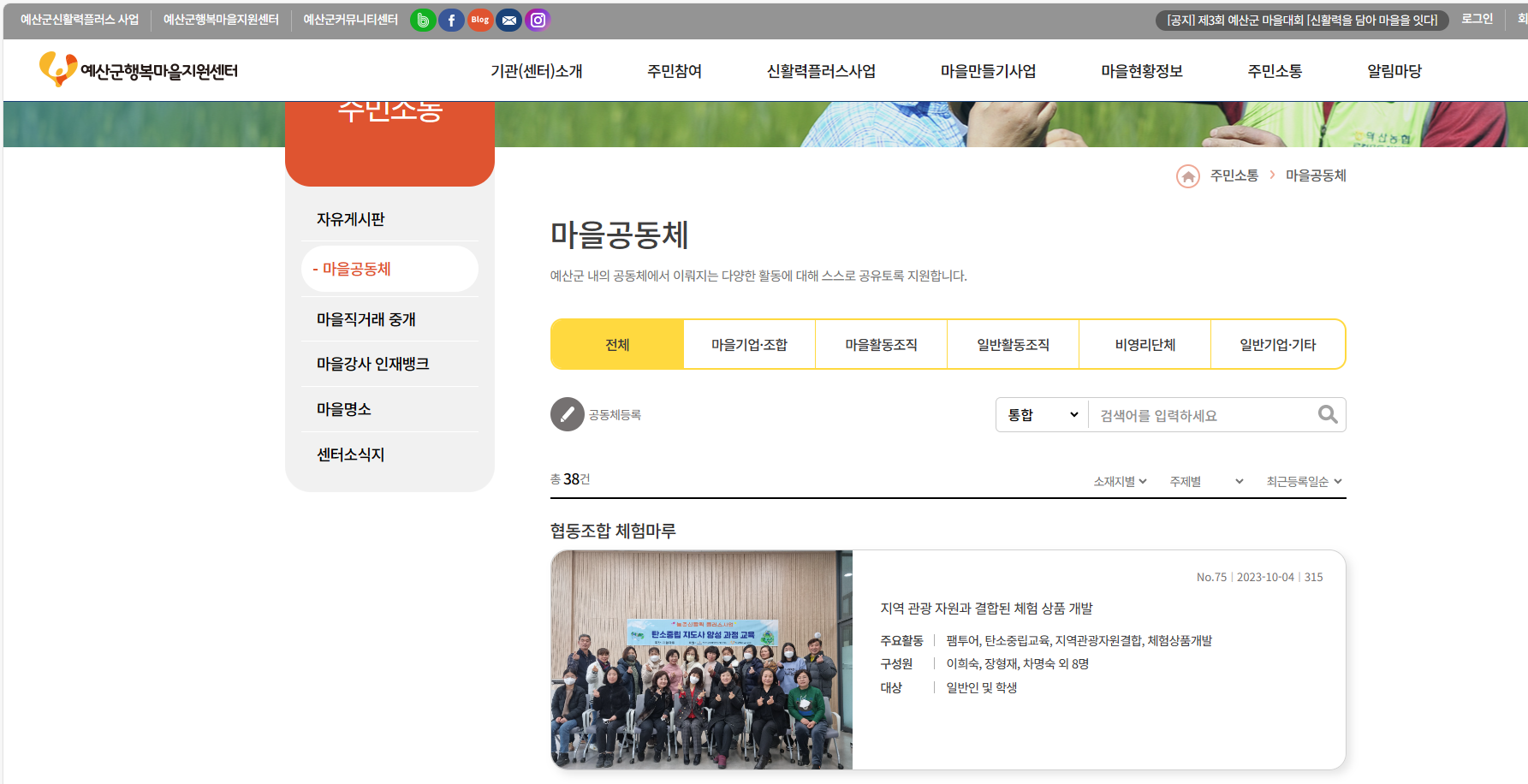Click the search magnifier icon
This screenshot has width=1528, height=784.
point(1327,414)
